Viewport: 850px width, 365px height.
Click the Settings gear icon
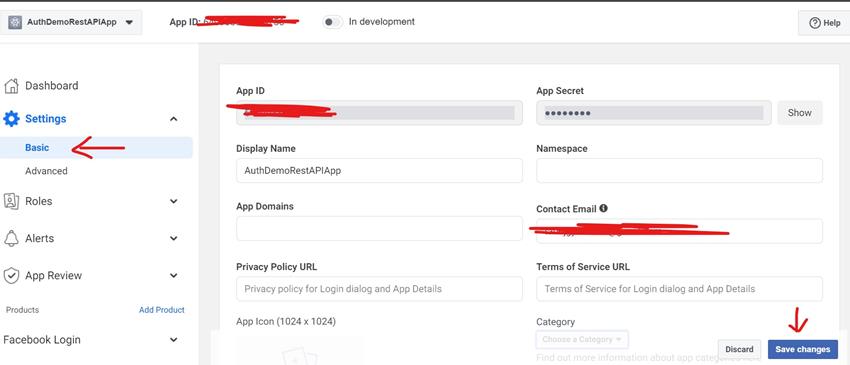(x=11, y=119)
